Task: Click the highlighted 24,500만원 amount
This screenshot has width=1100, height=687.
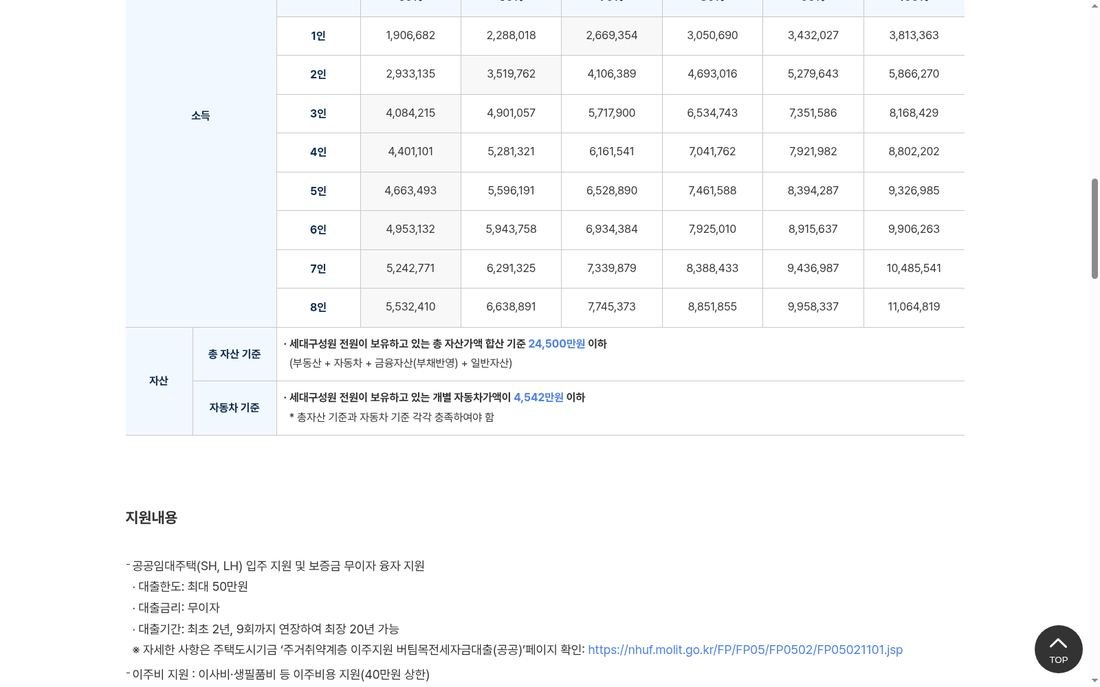Action: [x=556, y=344]
